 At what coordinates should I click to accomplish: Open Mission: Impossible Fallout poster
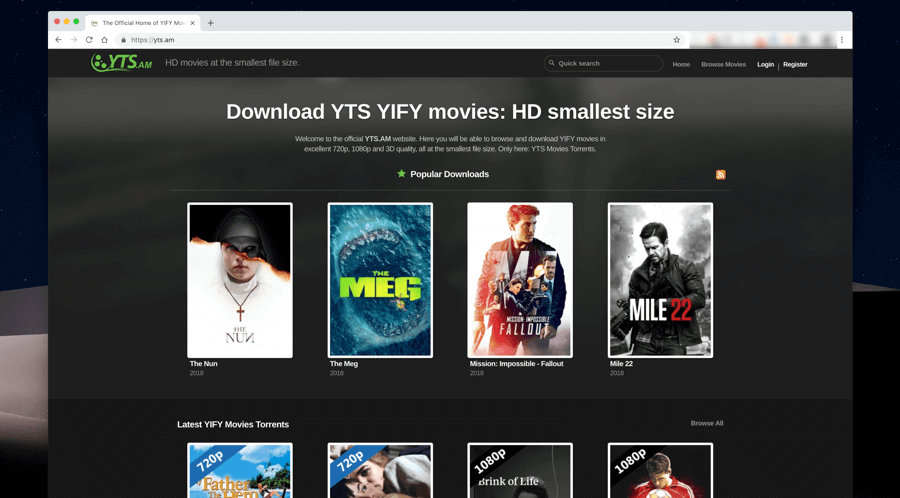point(520,280)
